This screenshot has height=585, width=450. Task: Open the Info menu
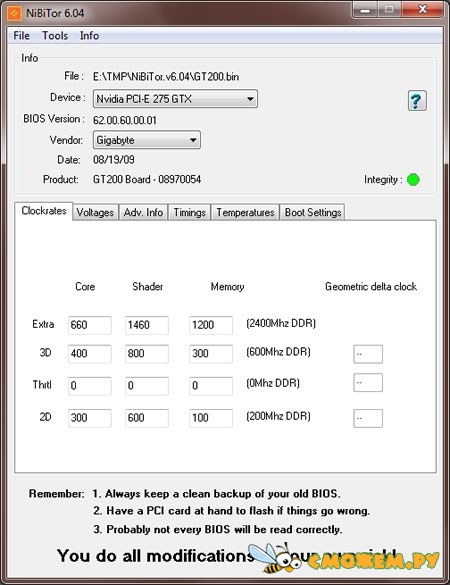[89, 36]
